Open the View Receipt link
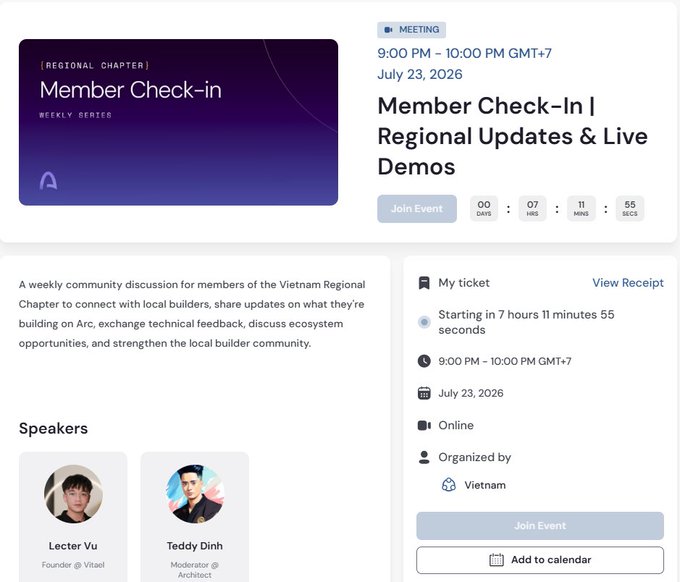 pos(628,283)
